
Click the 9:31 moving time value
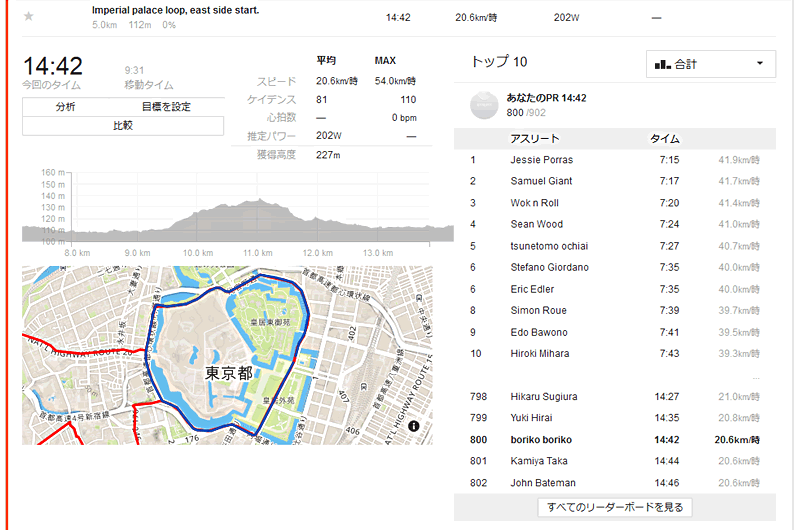point(134,70)
